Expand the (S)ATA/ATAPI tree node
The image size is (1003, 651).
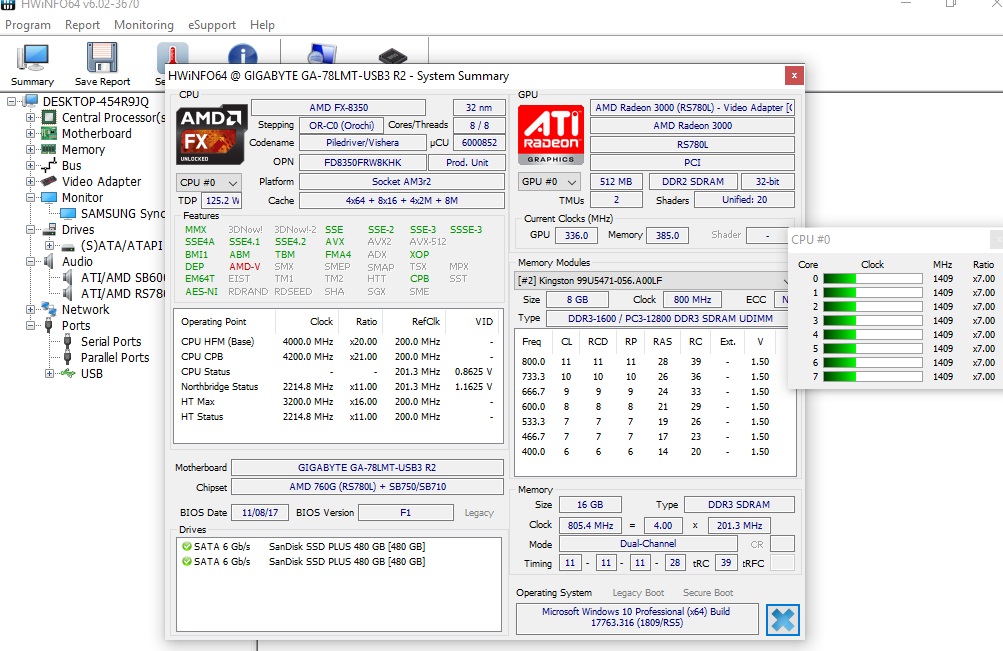click(50, 246)
